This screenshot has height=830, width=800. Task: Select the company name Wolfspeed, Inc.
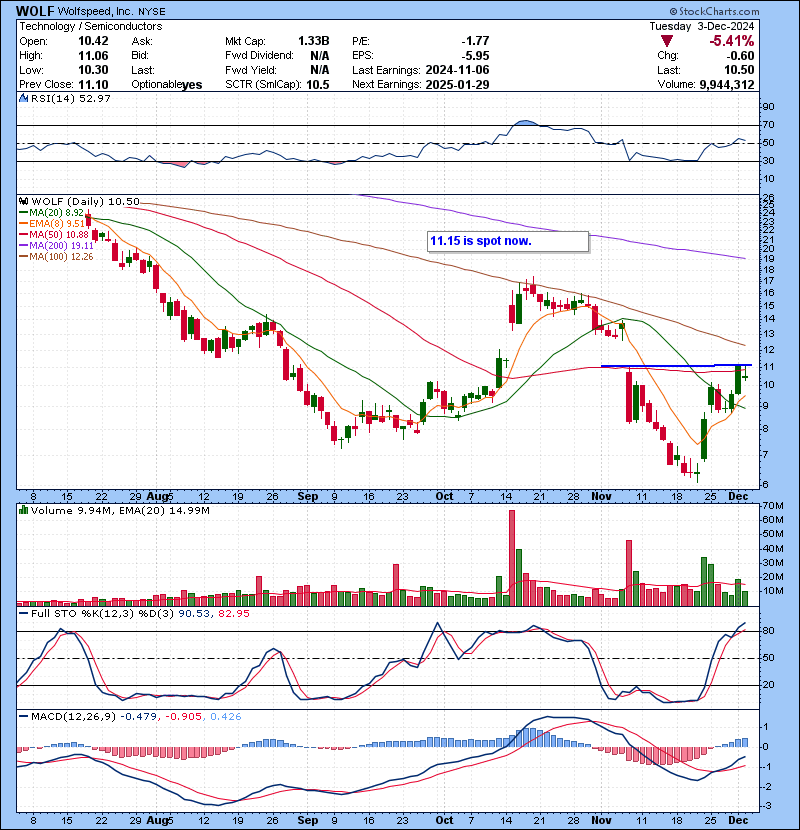pos(95,11)
